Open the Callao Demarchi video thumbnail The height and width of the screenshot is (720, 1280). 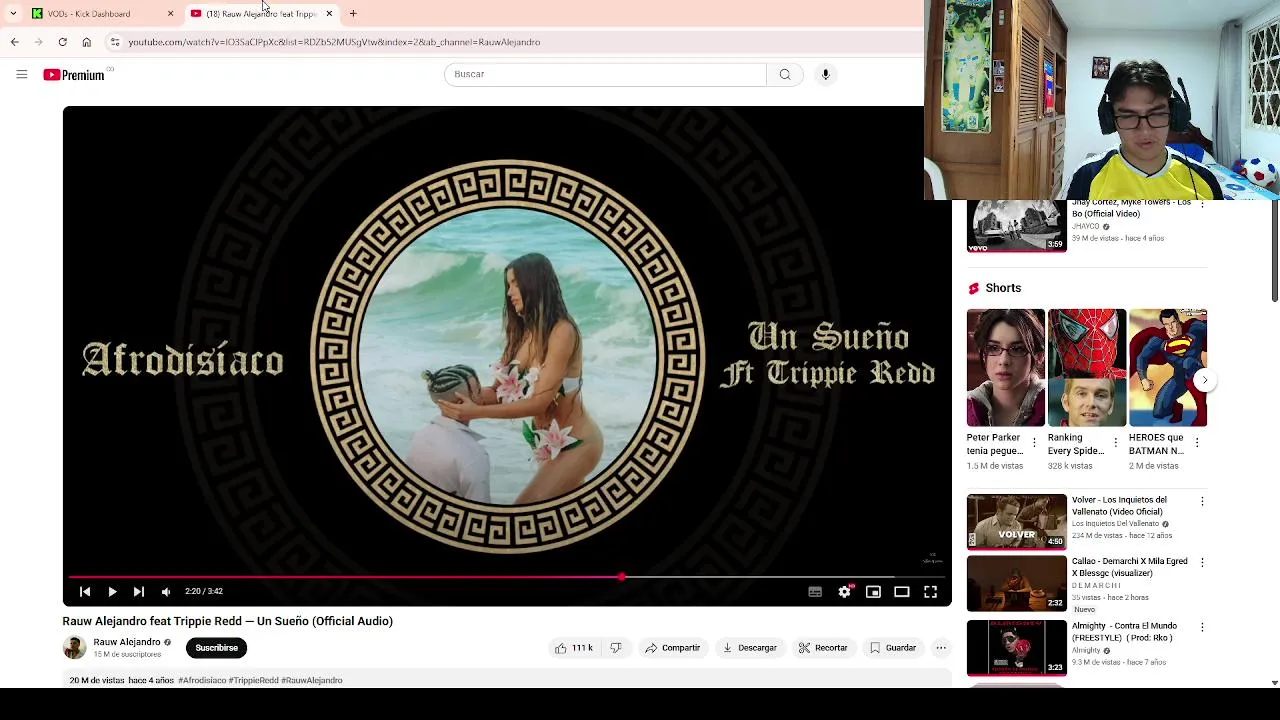pos(1017,583)
